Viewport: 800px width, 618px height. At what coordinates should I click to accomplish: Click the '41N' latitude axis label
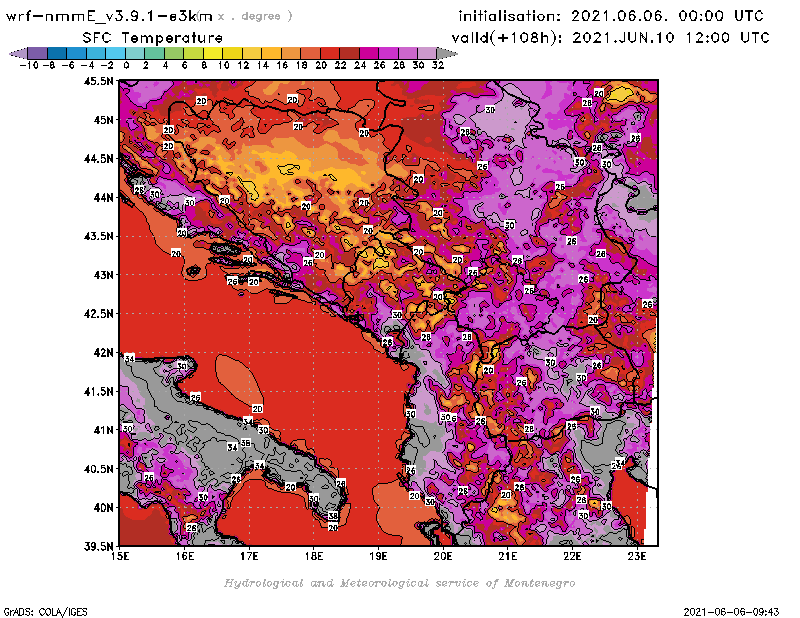(x=103, y=430)
